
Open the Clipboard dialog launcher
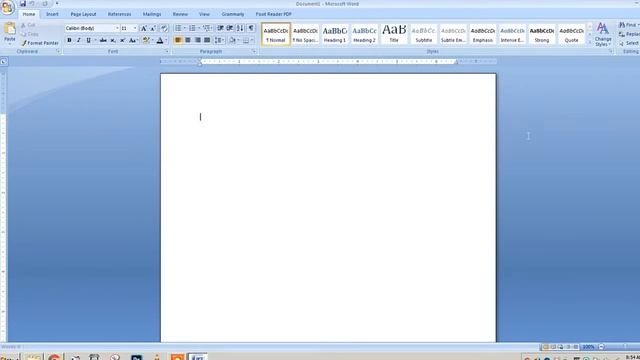(x=58, y=52)
